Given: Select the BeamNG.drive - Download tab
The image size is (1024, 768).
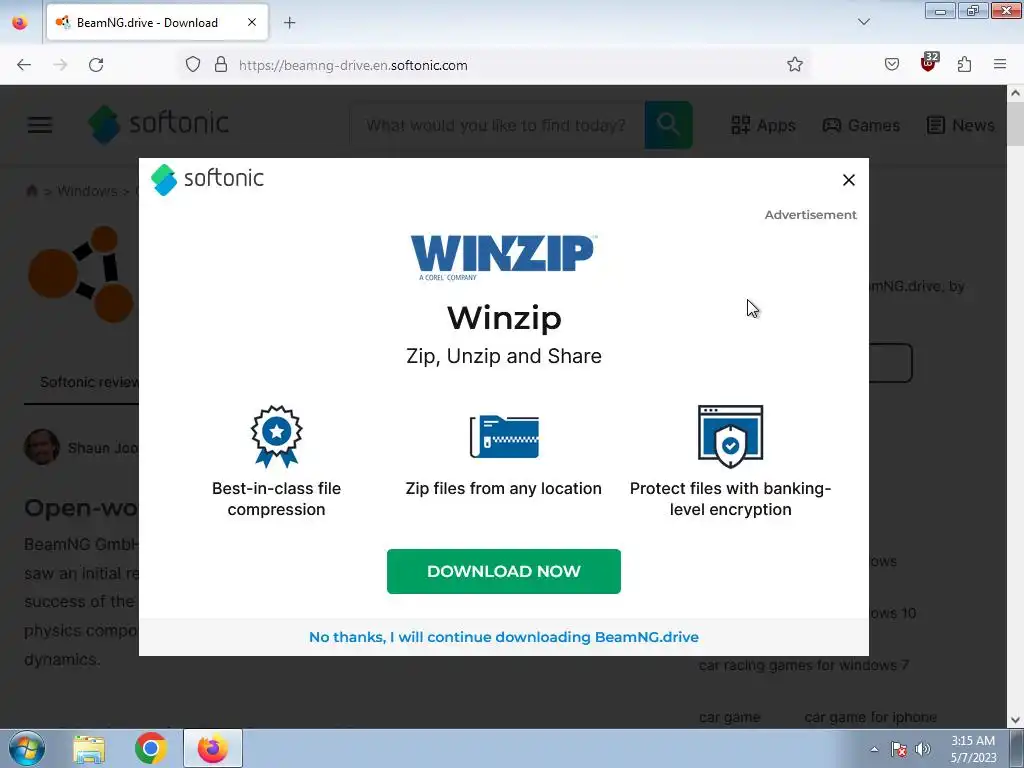Looking at the screenshot, I should 157,22.
